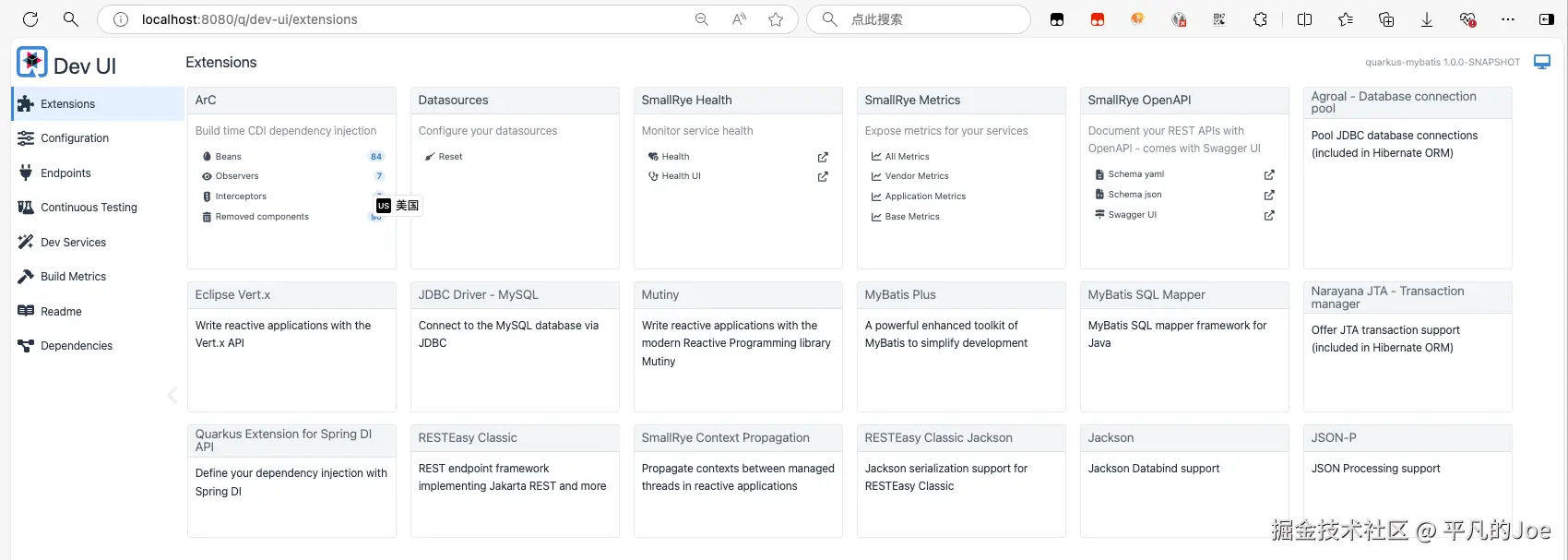
Task: Click quarkus-mybatis 1.0.0-SNAPSHOT version text
Action: 1443,63
